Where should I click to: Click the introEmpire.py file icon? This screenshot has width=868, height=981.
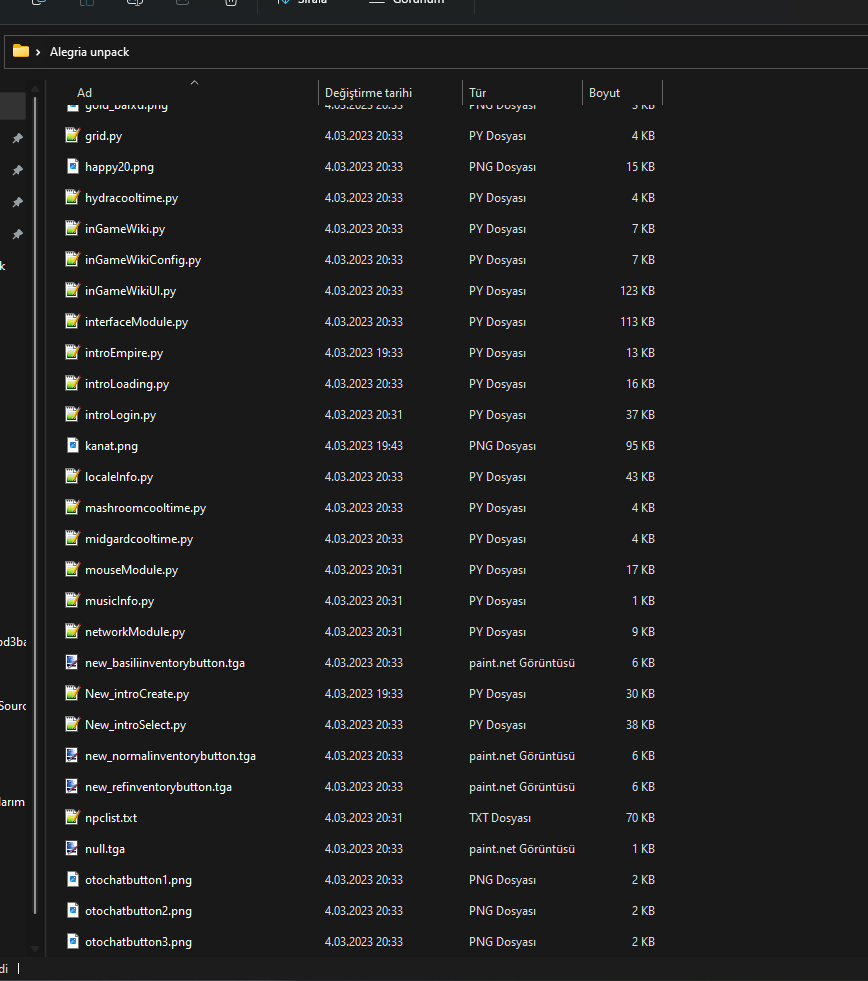73,352
